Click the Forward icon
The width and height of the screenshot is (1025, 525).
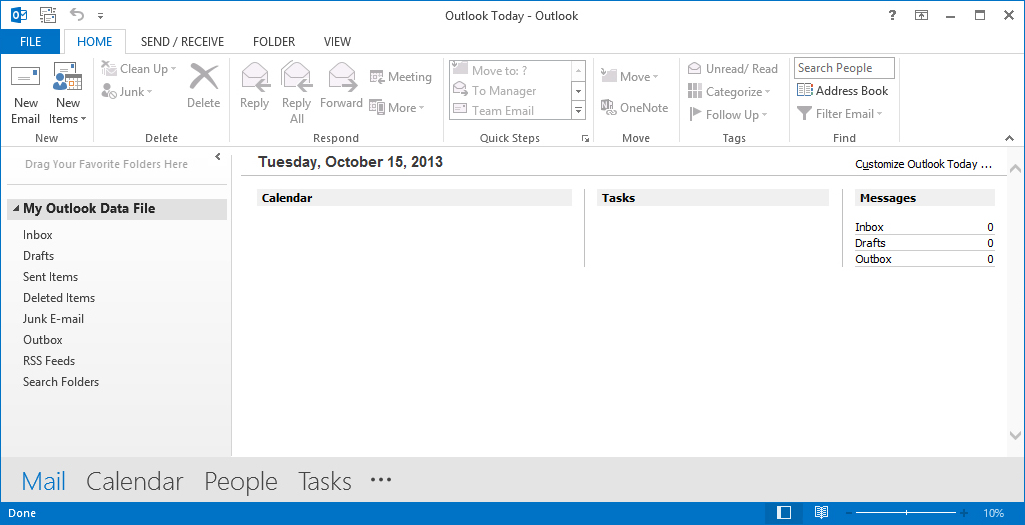(x=342, y=77)
